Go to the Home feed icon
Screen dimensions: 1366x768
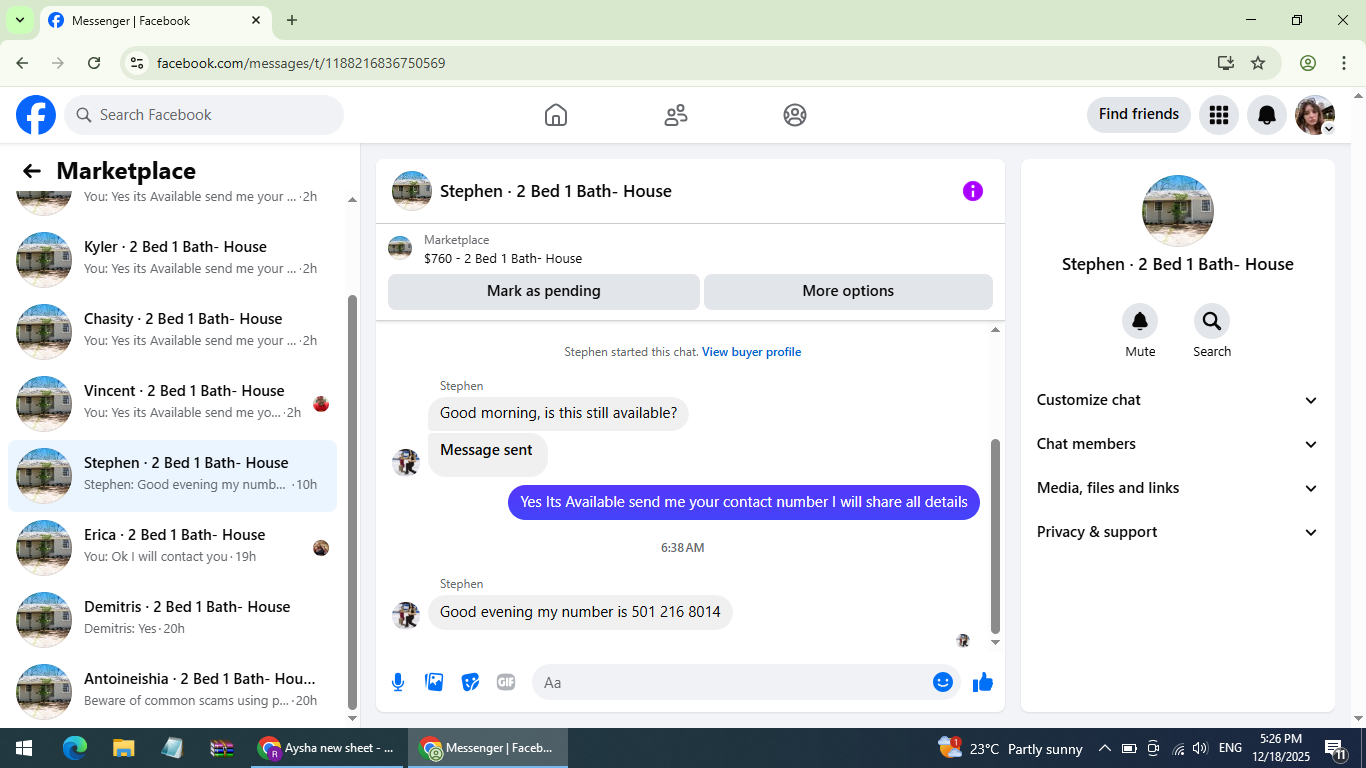pyautogui.click(x=556, y=115)
